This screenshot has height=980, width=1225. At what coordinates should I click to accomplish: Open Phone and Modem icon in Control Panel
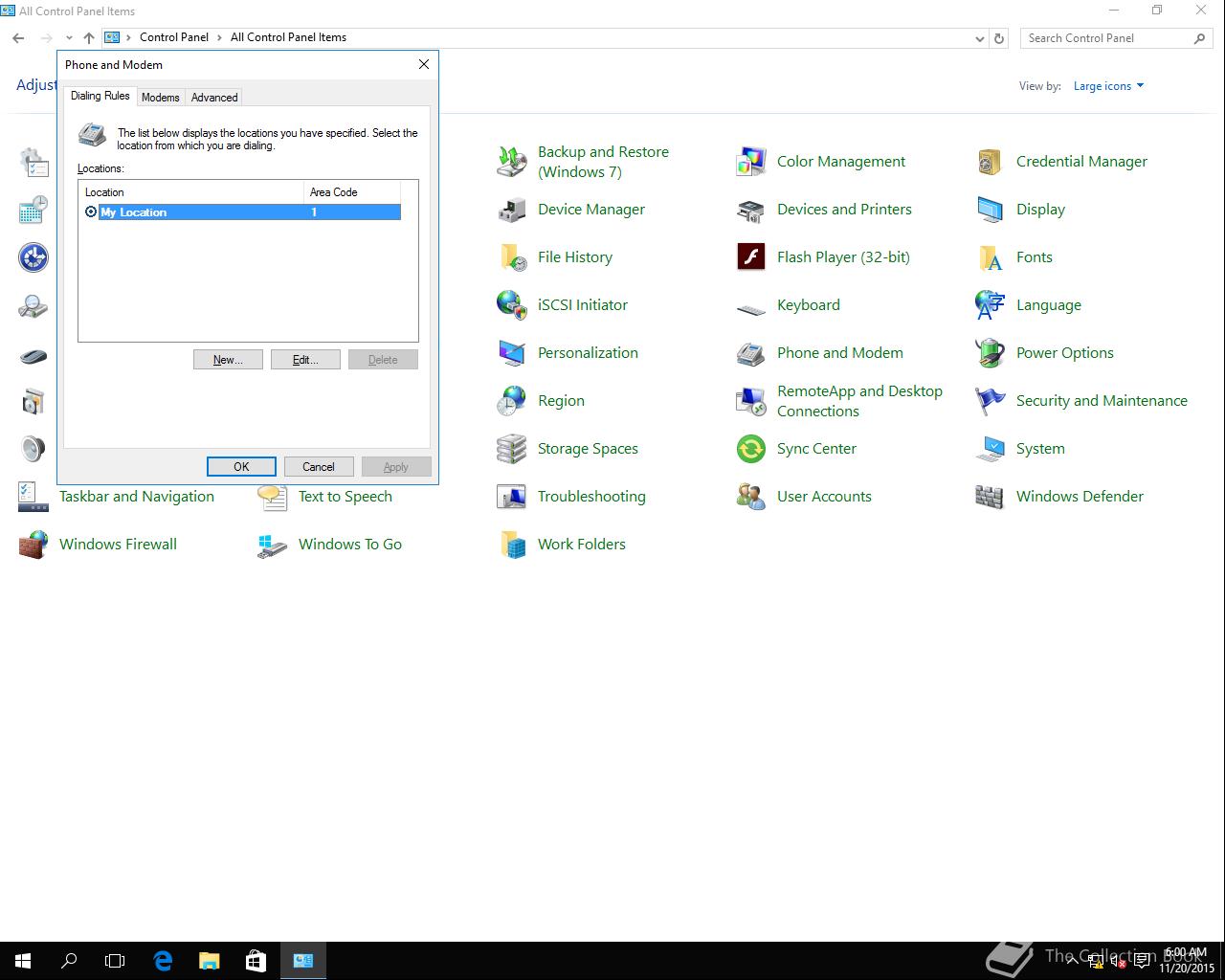click(751, 353)
